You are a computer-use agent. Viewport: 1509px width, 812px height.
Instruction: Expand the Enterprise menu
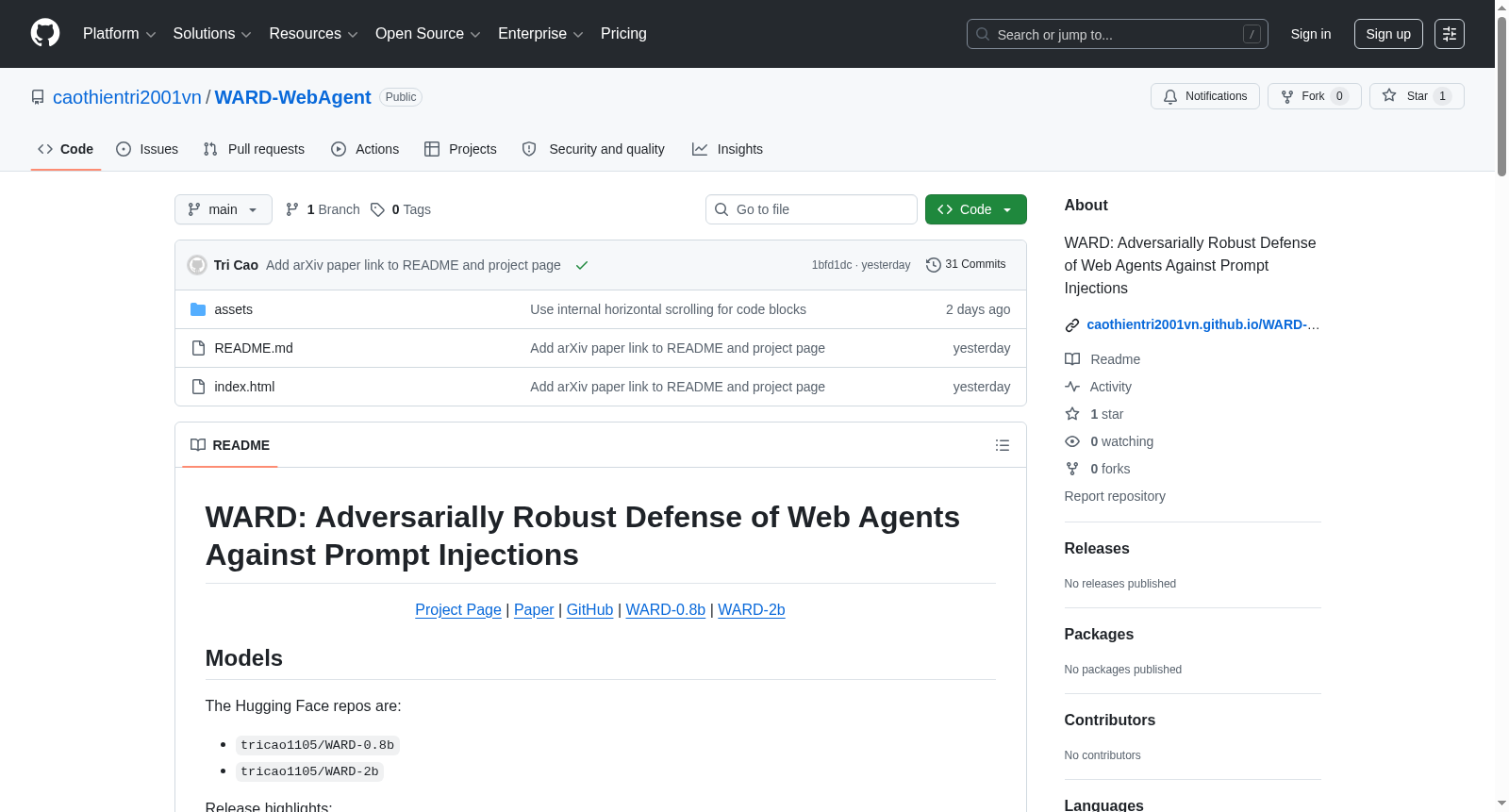coord(540,34)
